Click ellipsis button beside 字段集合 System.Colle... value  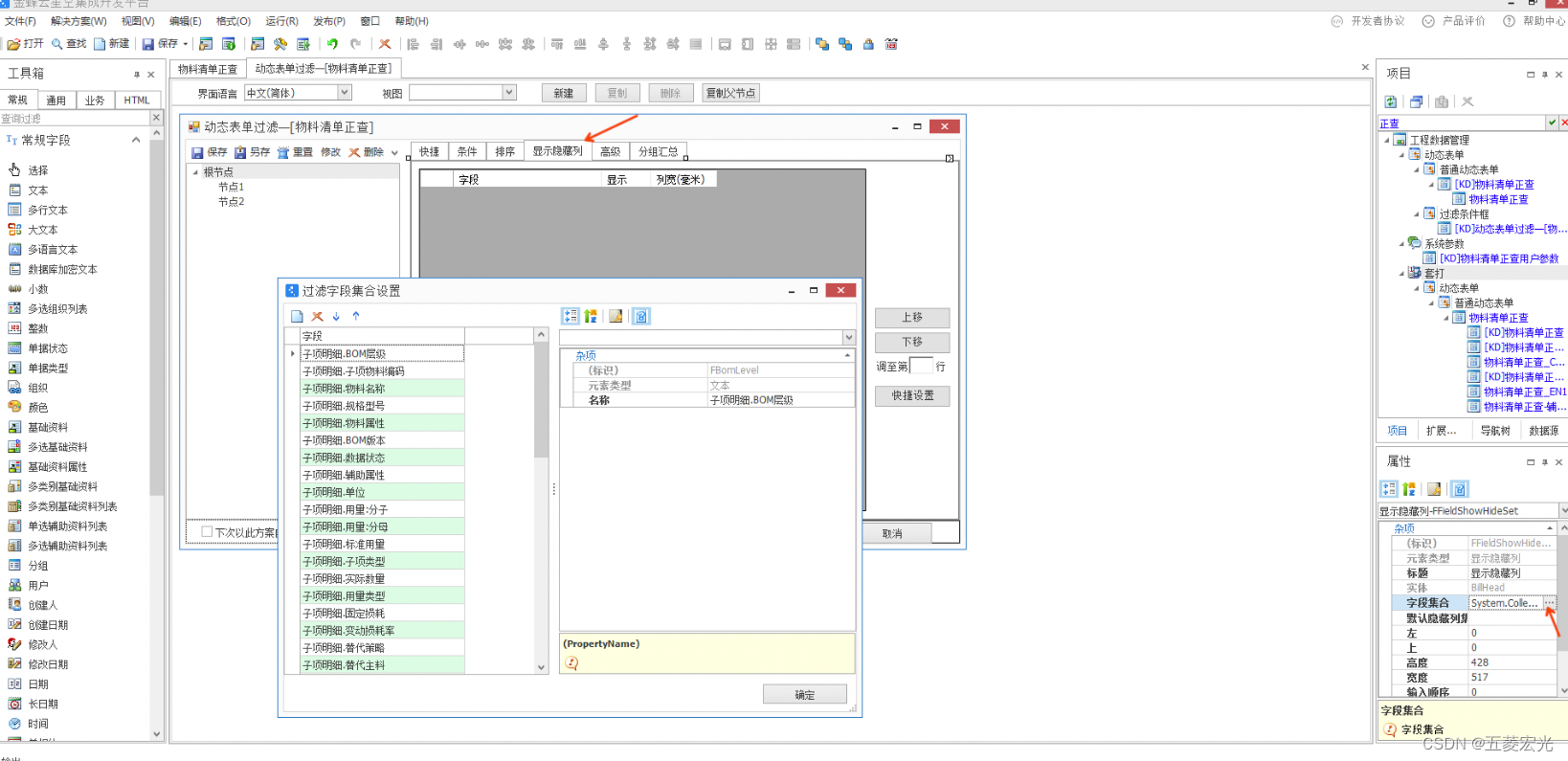point(1550,603)
